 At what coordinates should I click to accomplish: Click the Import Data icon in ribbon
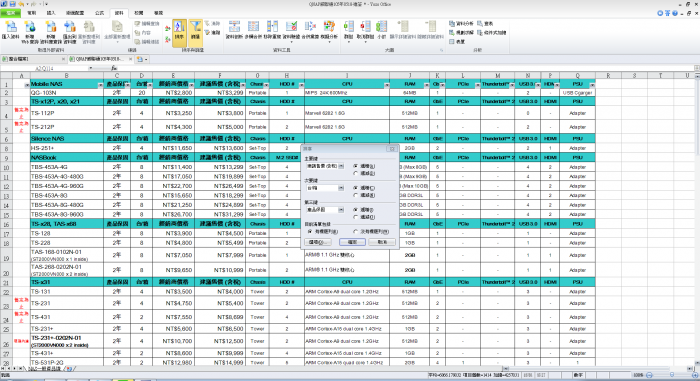[11, 27]
